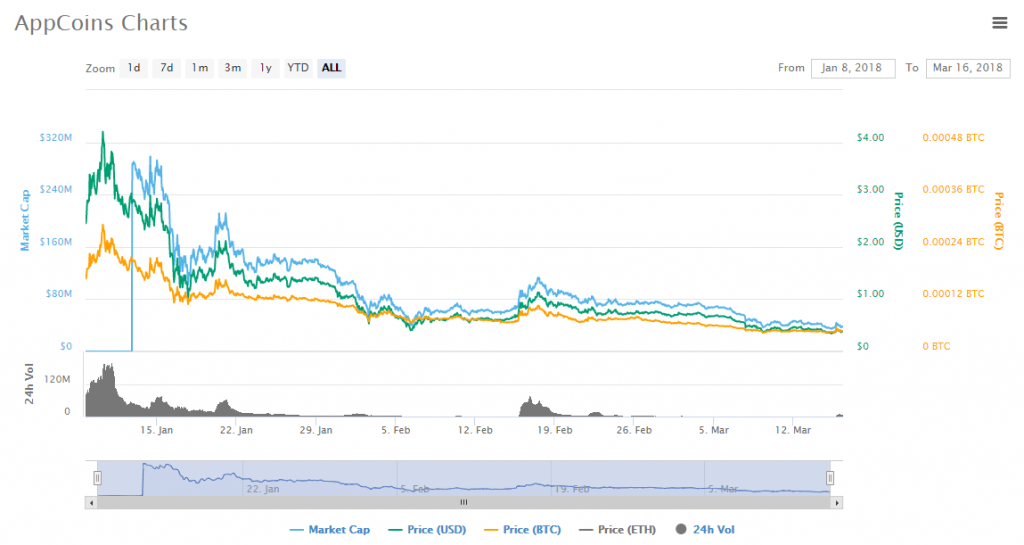Click the AppCoins Charts title
The height and width of the screenshot is (545, 1024).
[x=101, y=23]
